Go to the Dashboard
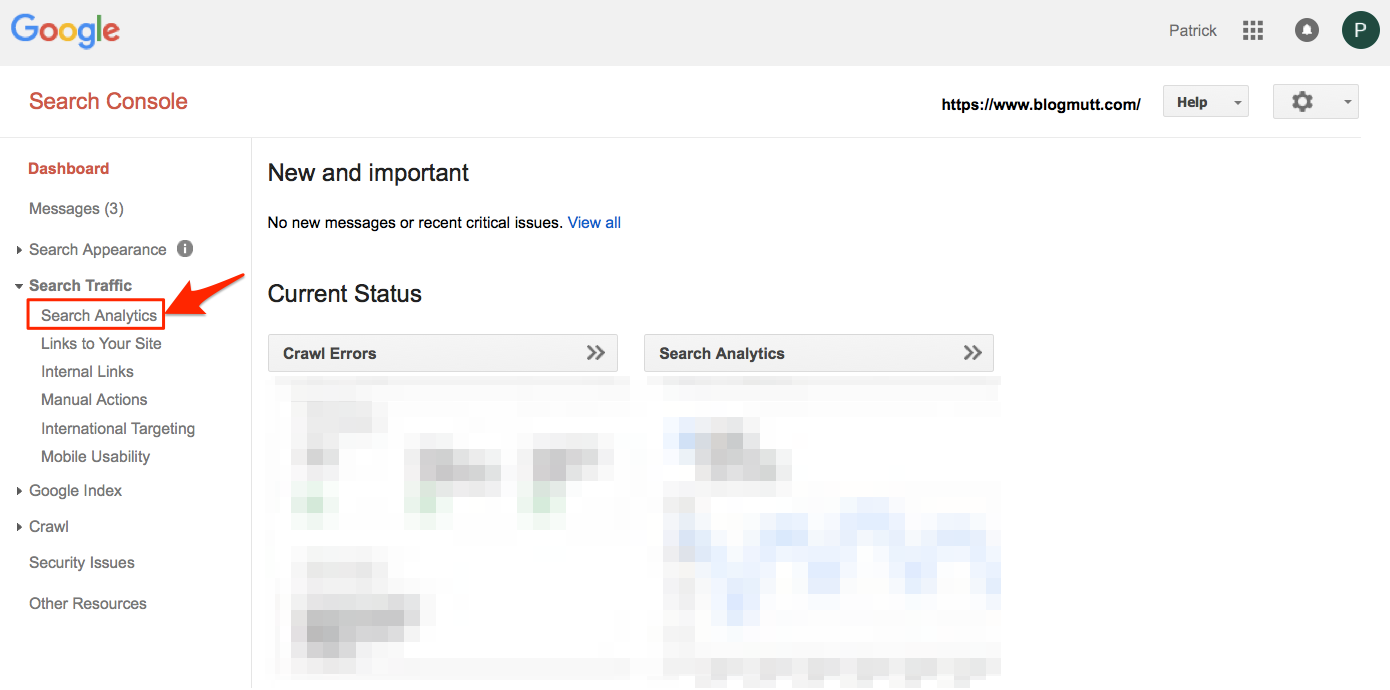 [x=68, y=168]
